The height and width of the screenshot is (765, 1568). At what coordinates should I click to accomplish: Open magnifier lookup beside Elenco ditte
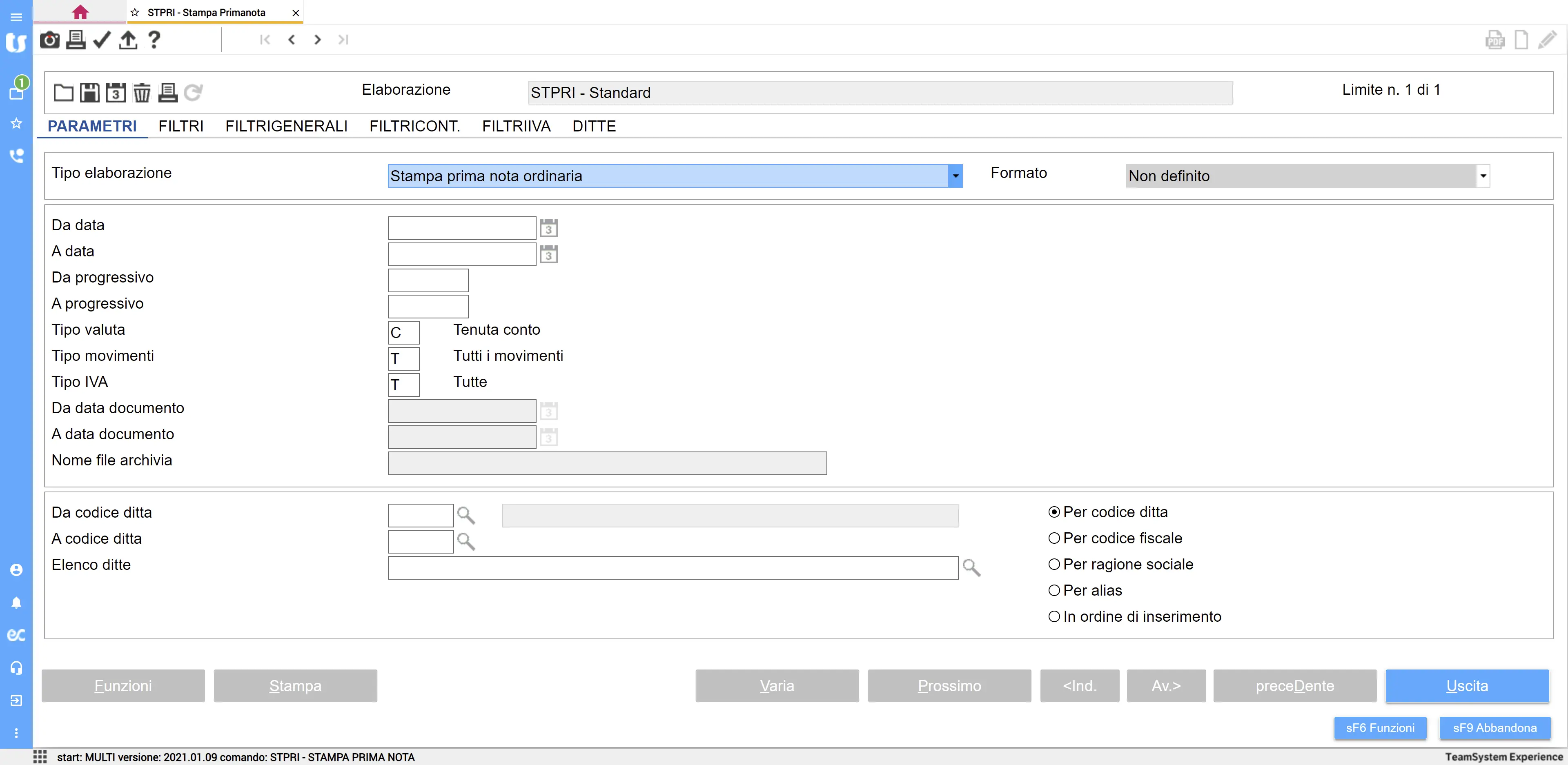[x=971, y=568]
